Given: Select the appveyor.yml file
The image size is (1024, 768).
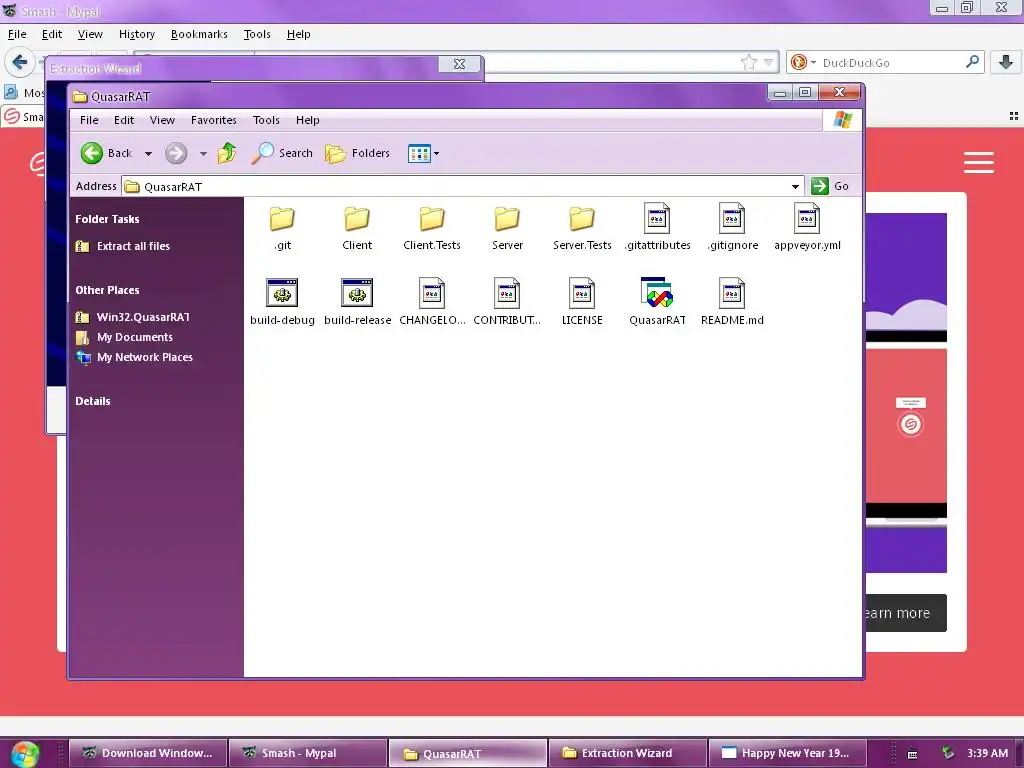Looking at the screenshot, I should (x=807, y=228).
